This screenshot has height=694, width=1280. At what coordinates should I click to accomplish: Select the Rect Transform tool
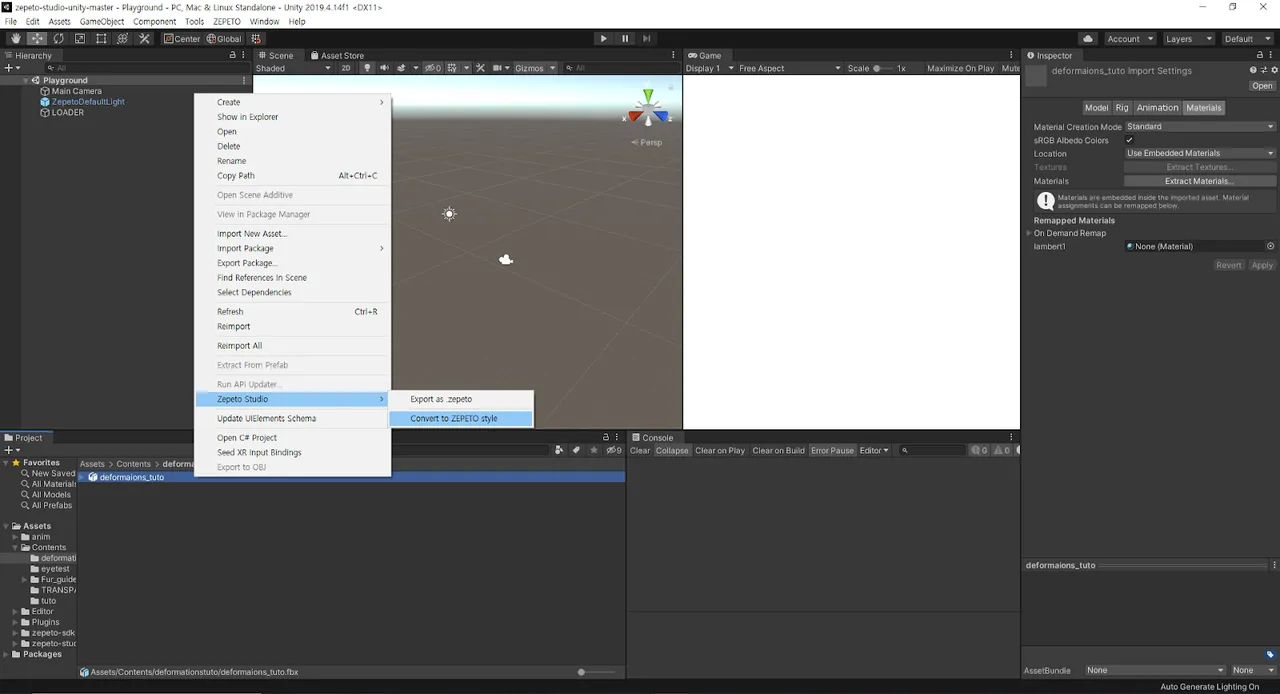point(101,37)
